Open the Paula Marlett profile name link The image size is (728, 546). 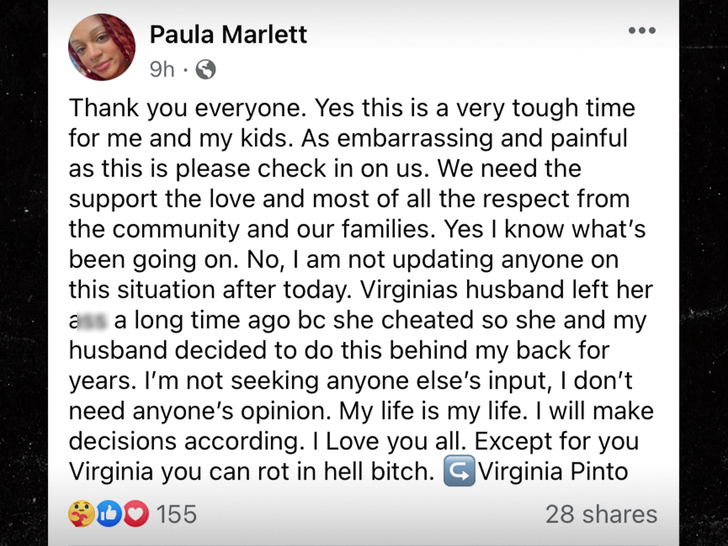point(228,34)
